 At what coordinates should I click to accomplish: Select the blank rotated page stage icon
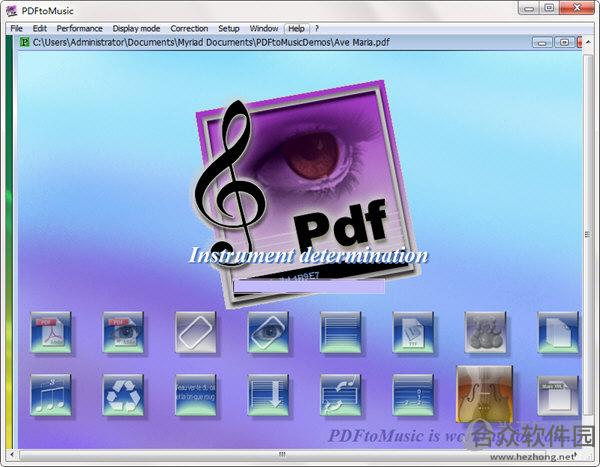[x=196, y=332]
